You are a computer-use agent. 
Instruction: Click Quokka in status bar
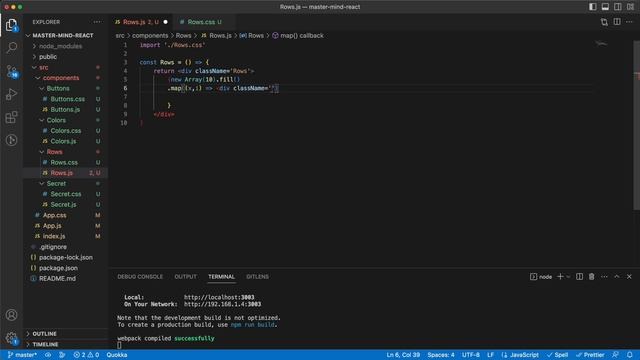click(x=117, y=355)
